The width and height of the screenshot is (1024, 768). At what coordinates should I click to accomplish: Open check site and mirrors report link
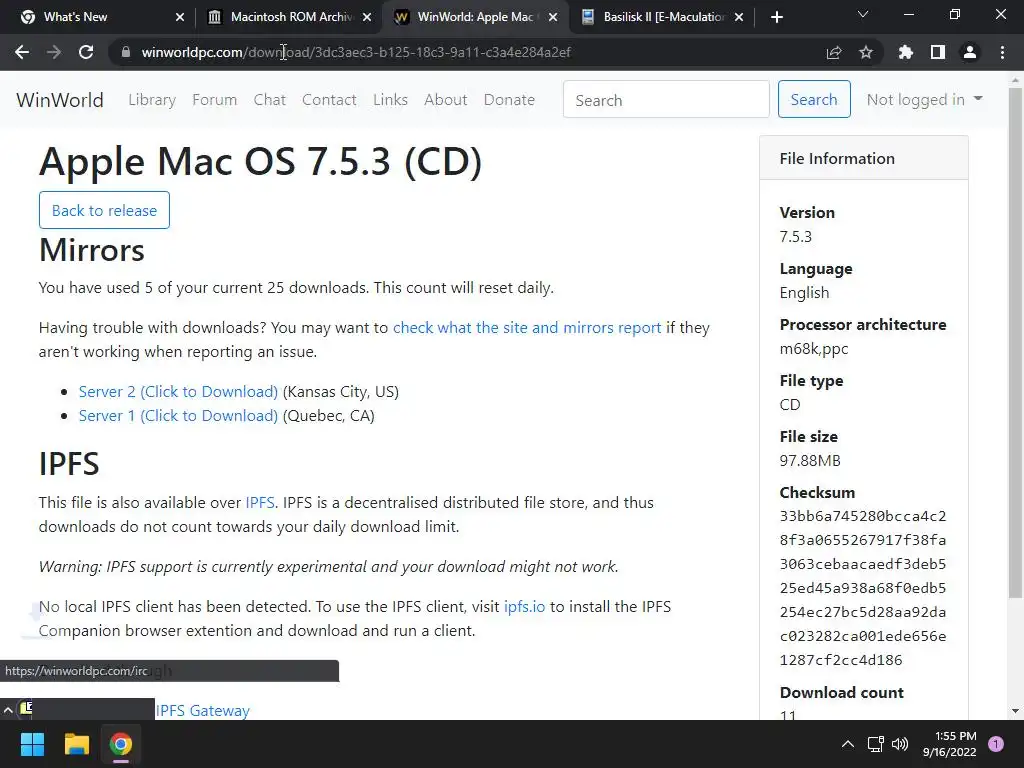[527, 328]
